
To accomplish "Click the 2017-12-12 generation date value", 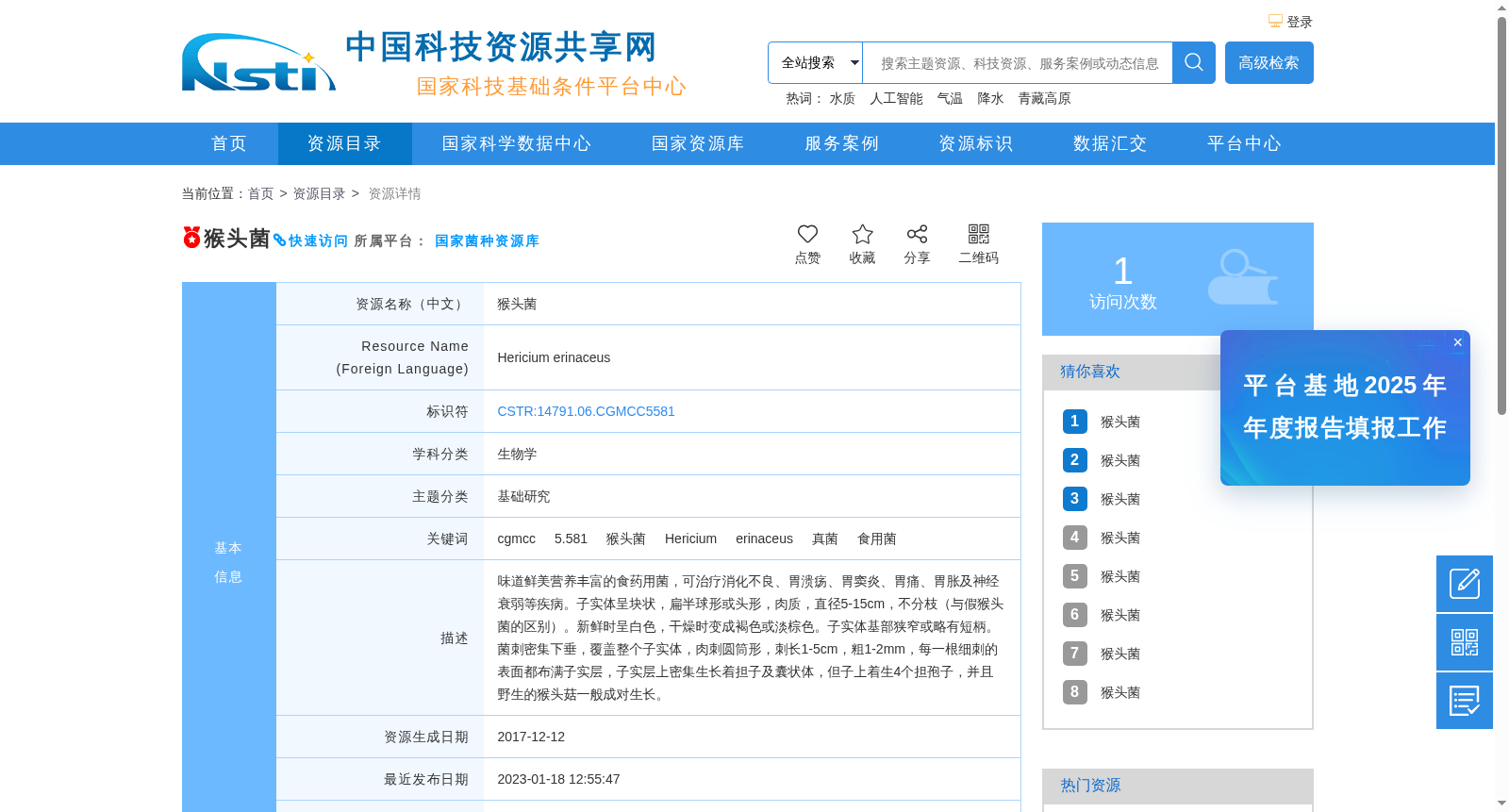I will (531, 737).
